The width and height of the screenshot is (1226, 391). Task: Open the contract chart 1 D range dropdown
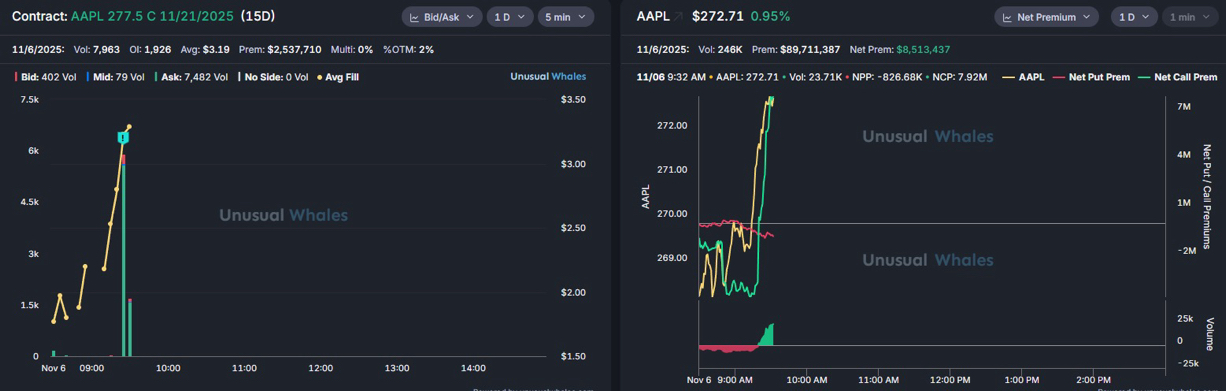click(510, 17)
